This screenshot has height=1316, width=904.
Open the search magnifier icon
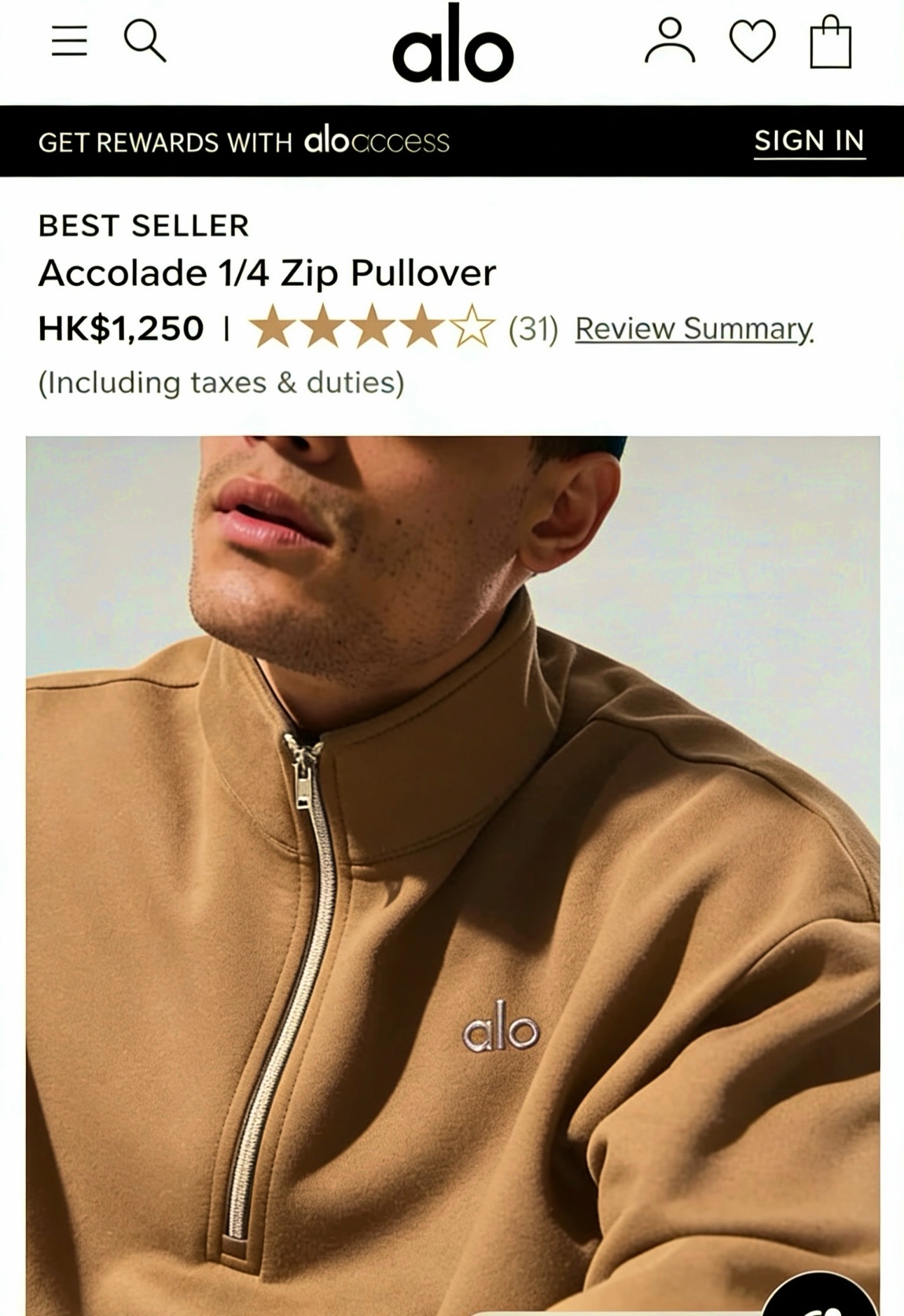[145, 41]
